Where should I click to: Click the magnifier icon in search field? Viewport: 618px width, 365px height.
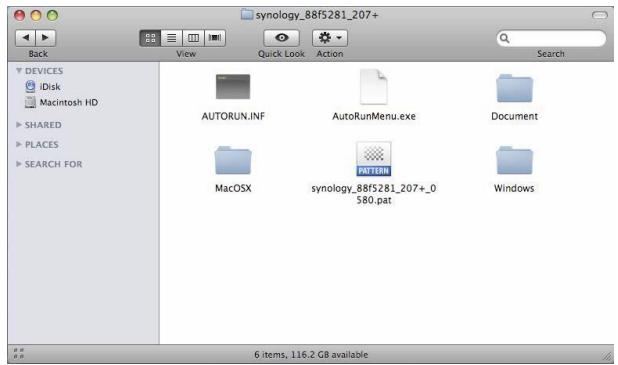504,38
